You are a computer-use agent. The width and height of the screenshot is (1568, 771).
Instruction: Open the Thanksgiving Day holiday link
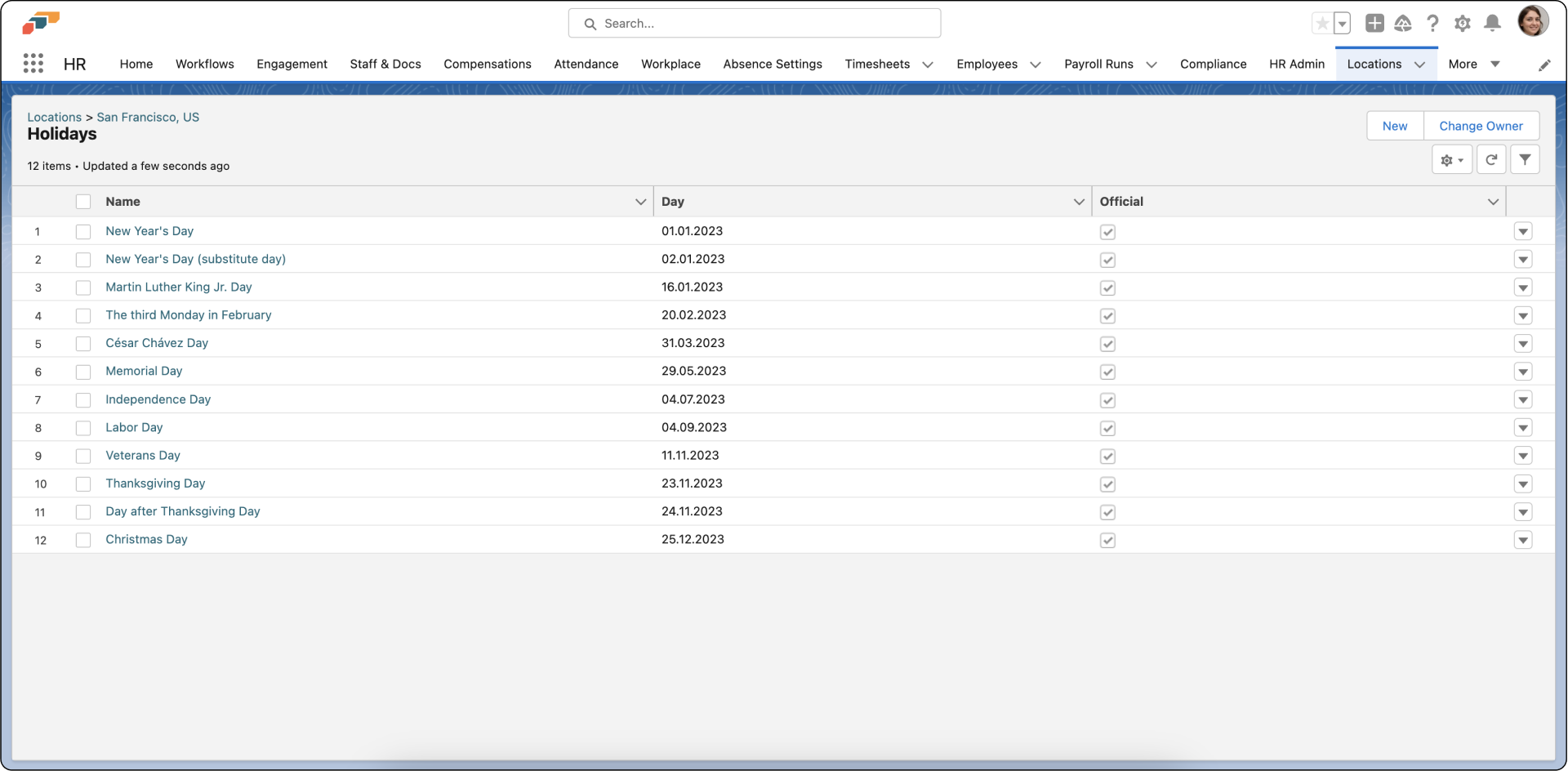tap(155, 484)
